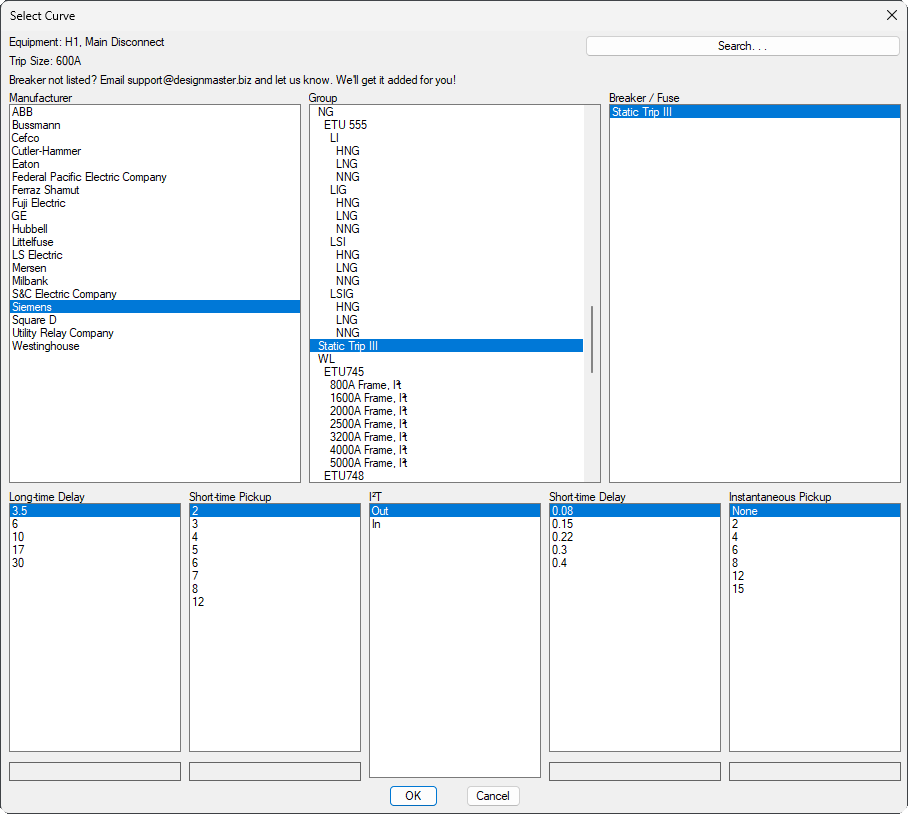Confirm the selection with the OK button
The height and width of the screenshot is (814, 908).
(x=413, y=795)
